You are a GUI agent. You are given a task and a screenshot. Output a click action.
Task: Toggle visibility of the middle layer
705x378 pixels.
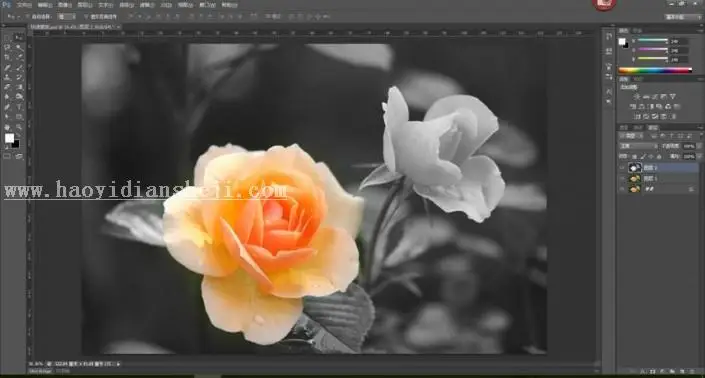[x=622, y=178]
